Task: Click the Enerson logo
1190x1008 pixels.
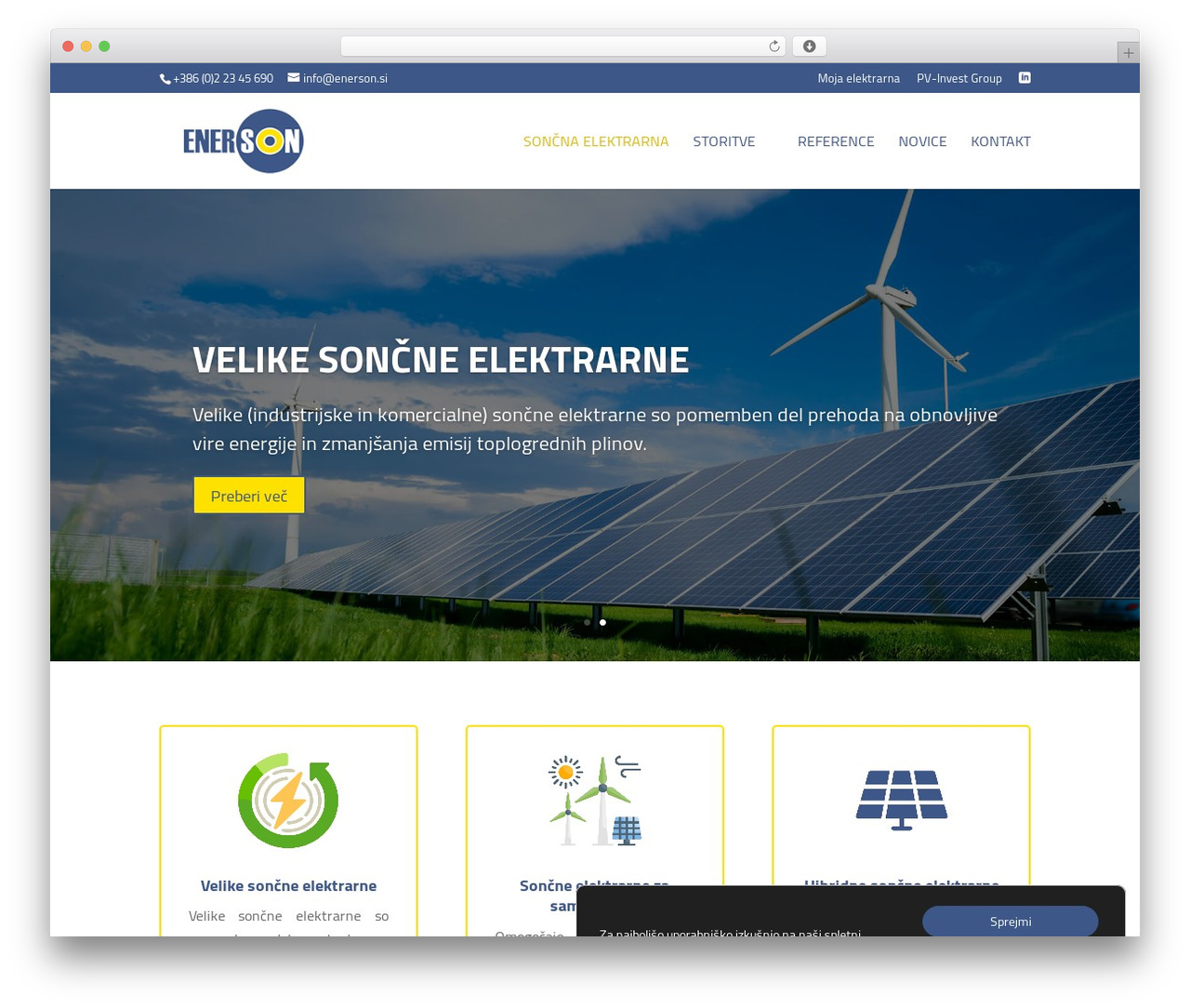Action: [244, 141]
